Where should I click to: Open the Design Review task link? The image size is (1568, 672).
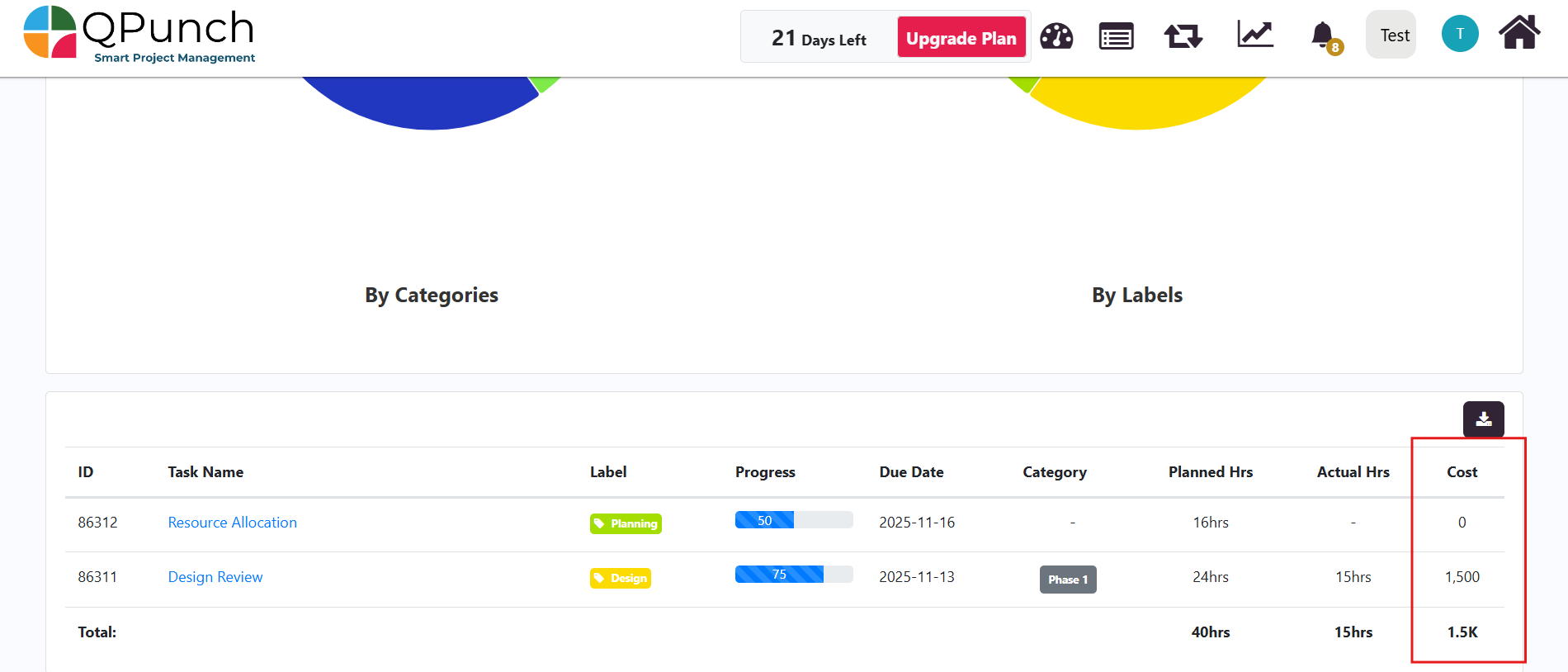[215, 577]
